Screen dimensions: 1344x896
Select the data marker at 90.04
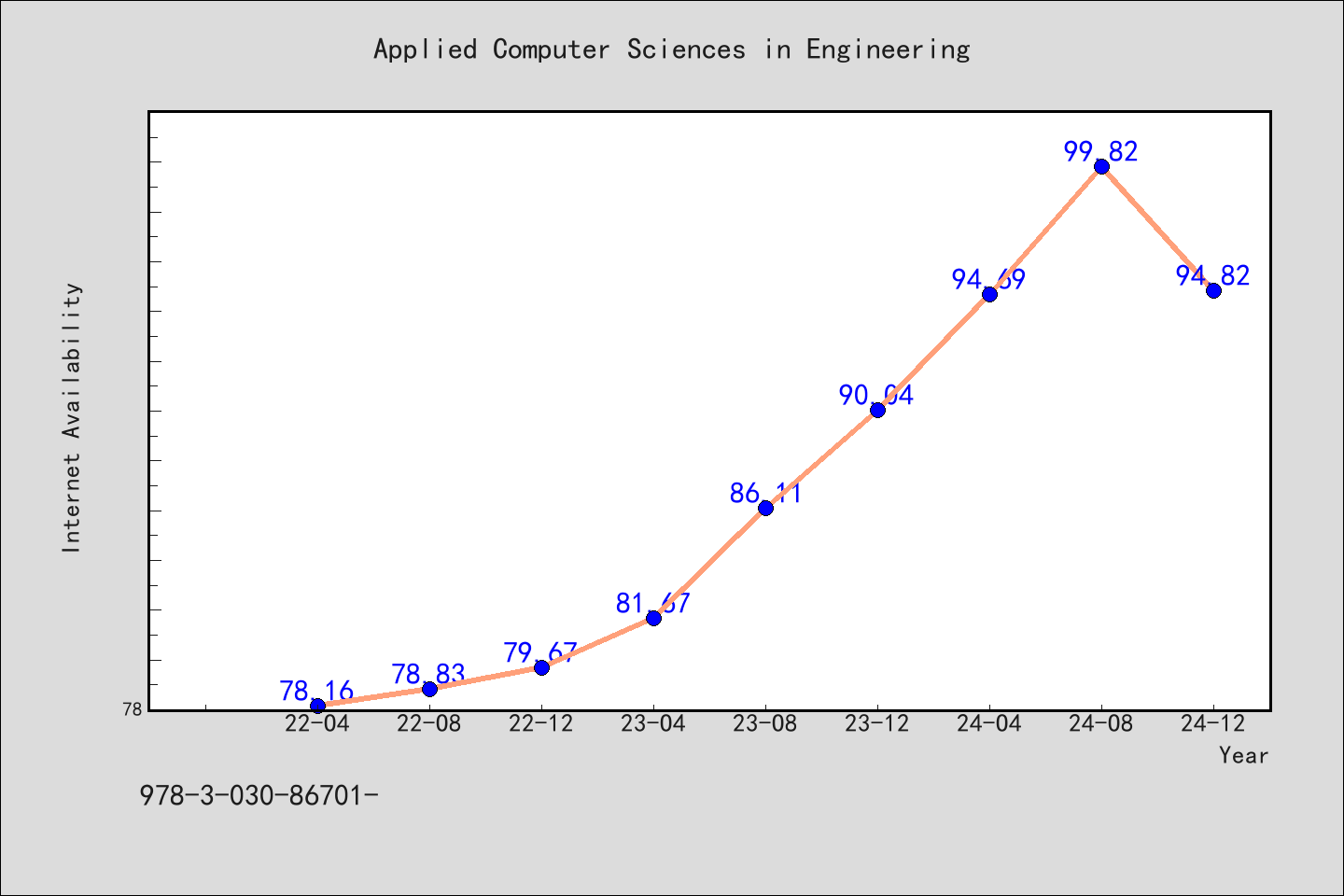point(877,410)
